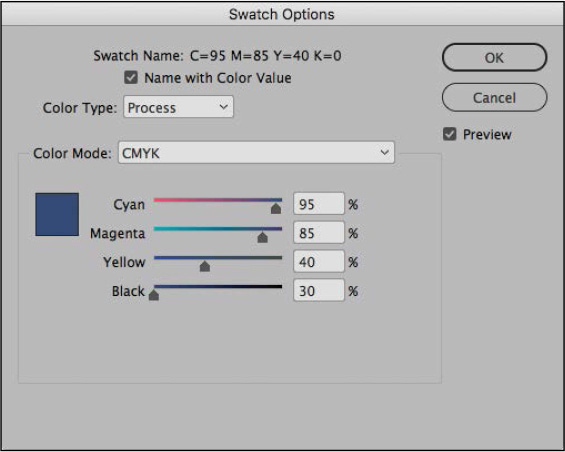Click the Cyan gradient slider track

coord(218,200)
